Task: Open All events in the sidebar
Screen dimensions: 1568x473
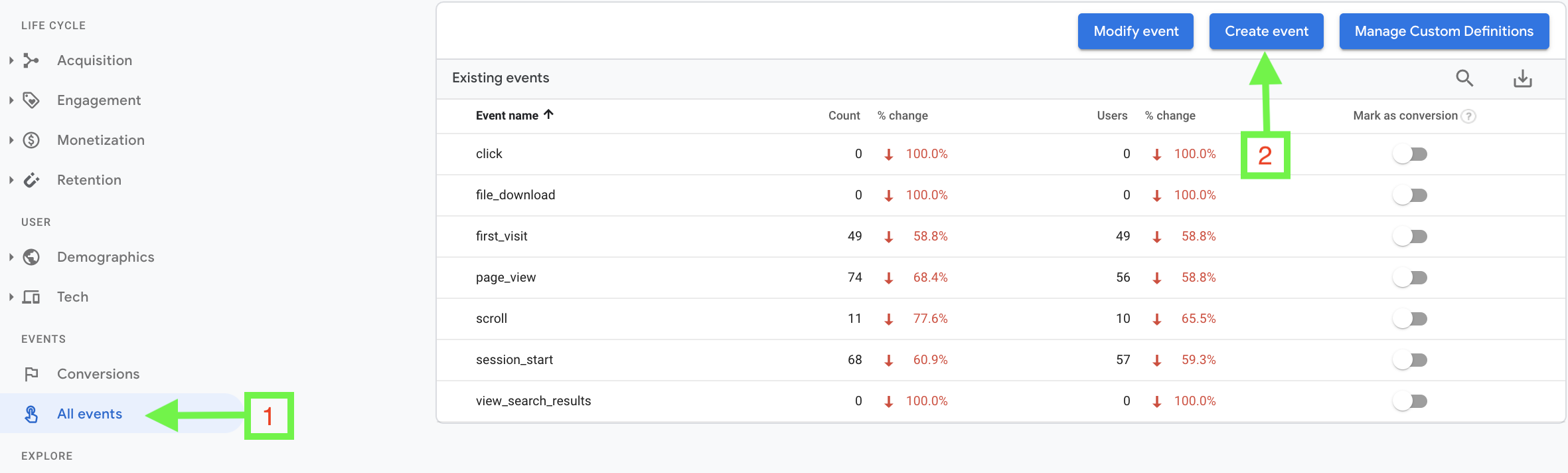Action: coord(90,414)
